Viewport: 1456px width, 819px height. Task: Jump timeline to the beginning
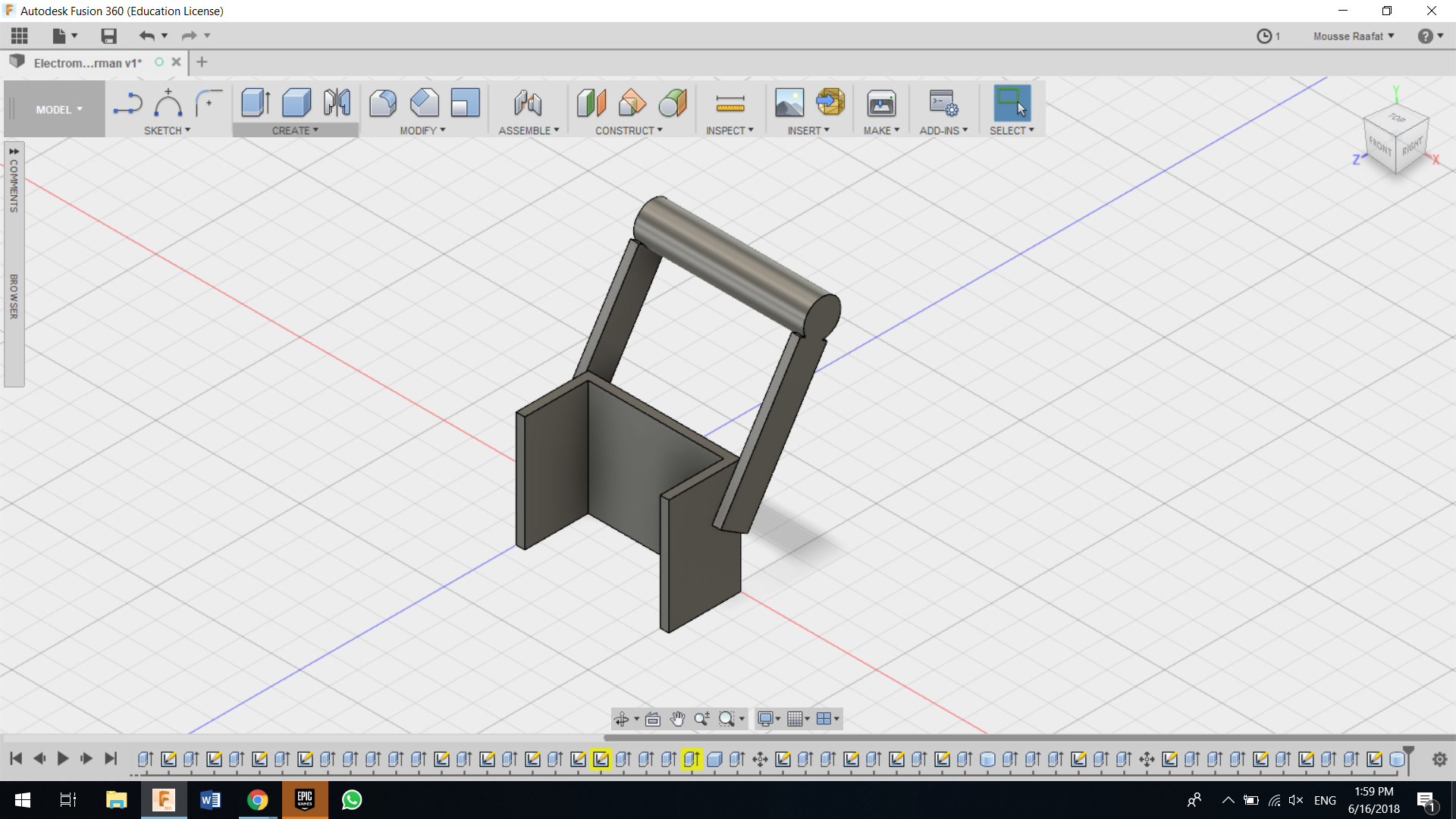click(16, 758)
